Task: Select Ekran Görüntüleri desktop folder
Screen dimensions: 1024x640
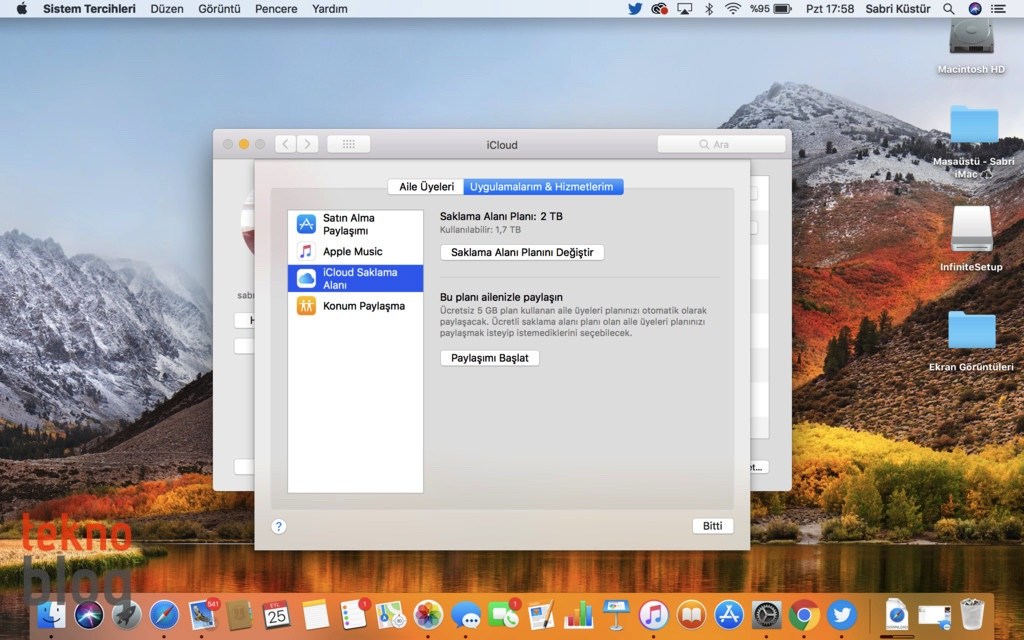Action: click(x=971, y=340)
